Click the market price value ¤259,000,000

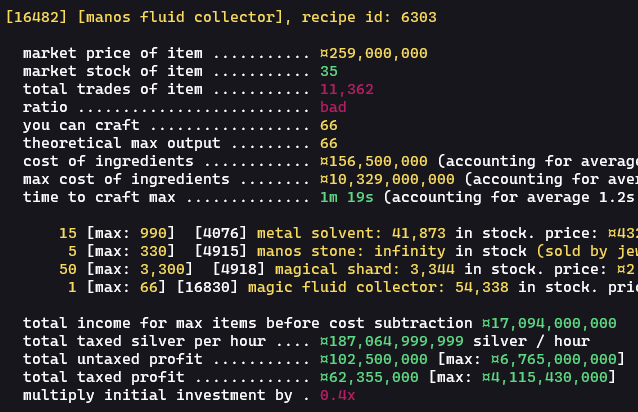click(374, 54)
